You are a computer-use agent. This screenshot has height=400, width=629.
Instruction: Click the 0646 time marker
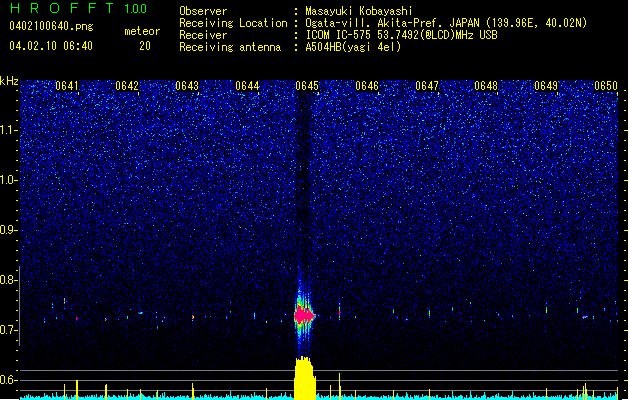[367, 86]
